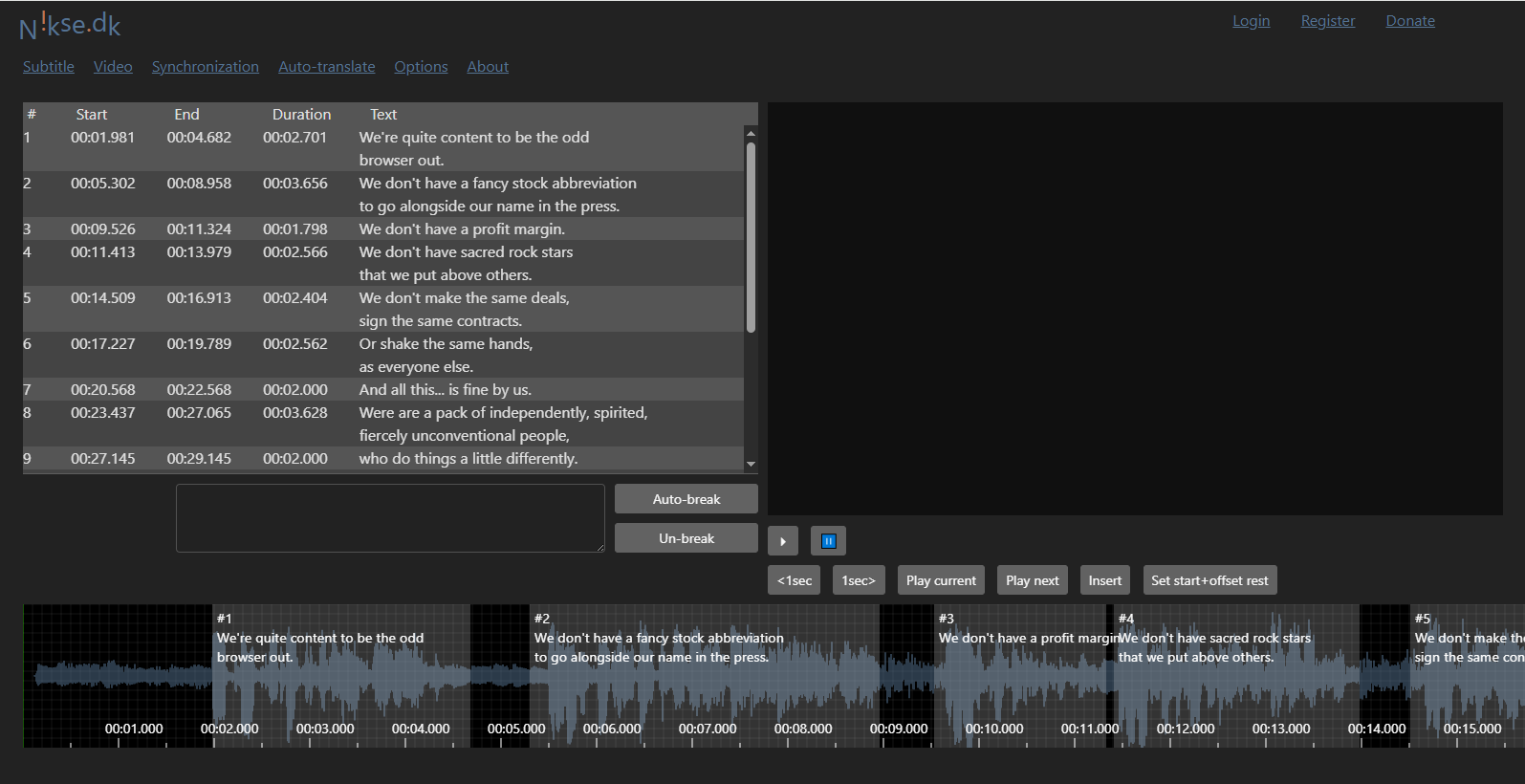Click inside the subtitle text edit box
Viewport: 1525px width, 784px height.
click(389, 518)
